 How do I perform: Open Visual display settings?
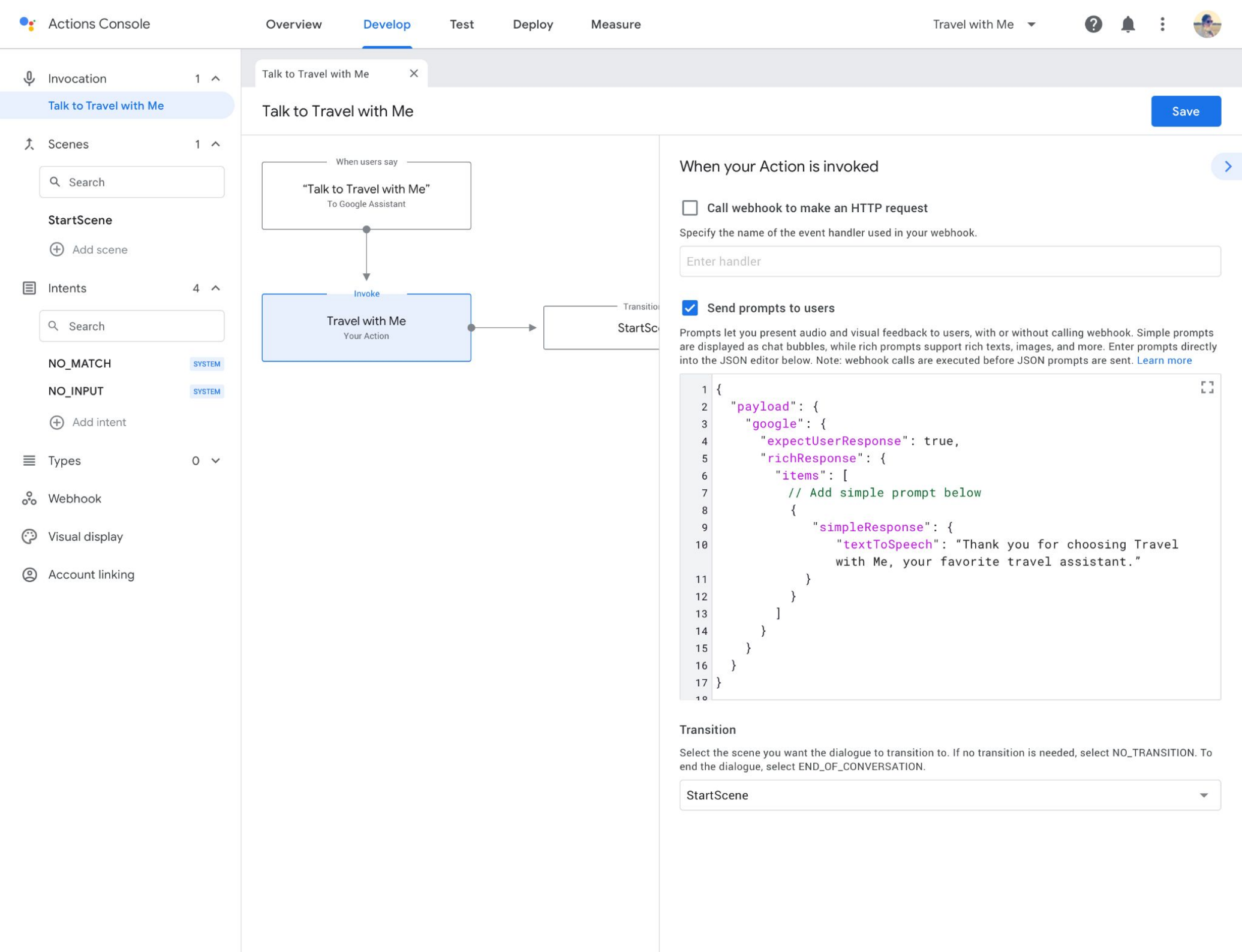(85, 537)
